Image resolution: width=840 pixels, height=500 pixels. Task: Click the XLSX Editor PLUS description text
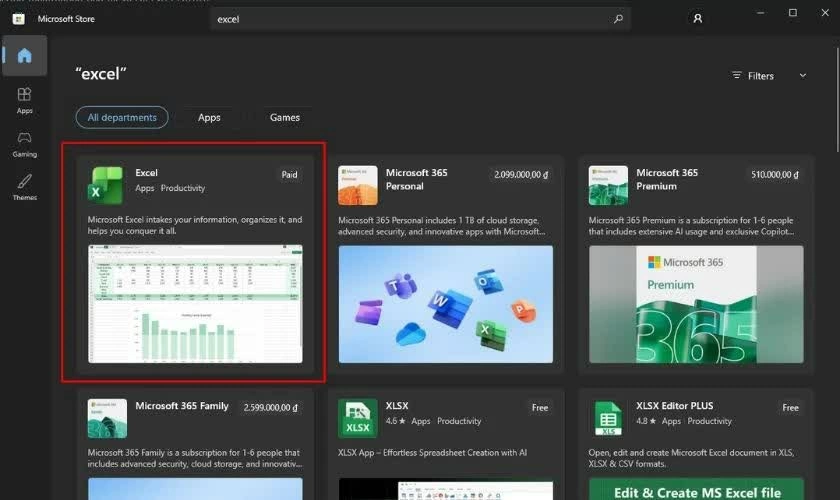point(691,458)
